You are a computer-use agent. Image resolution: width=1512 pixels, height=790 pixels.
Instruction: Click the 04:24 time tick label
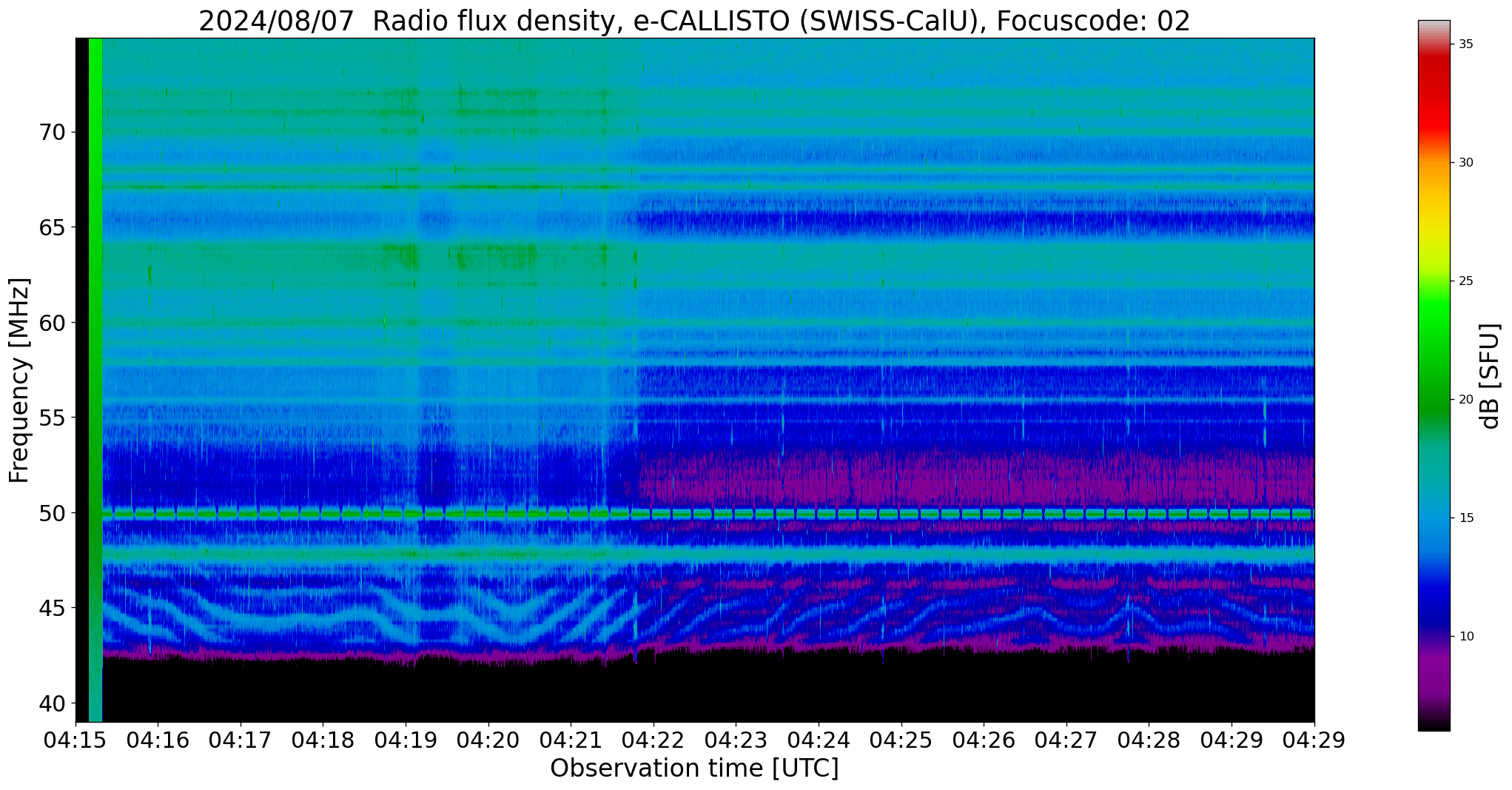tap(819, 740)
